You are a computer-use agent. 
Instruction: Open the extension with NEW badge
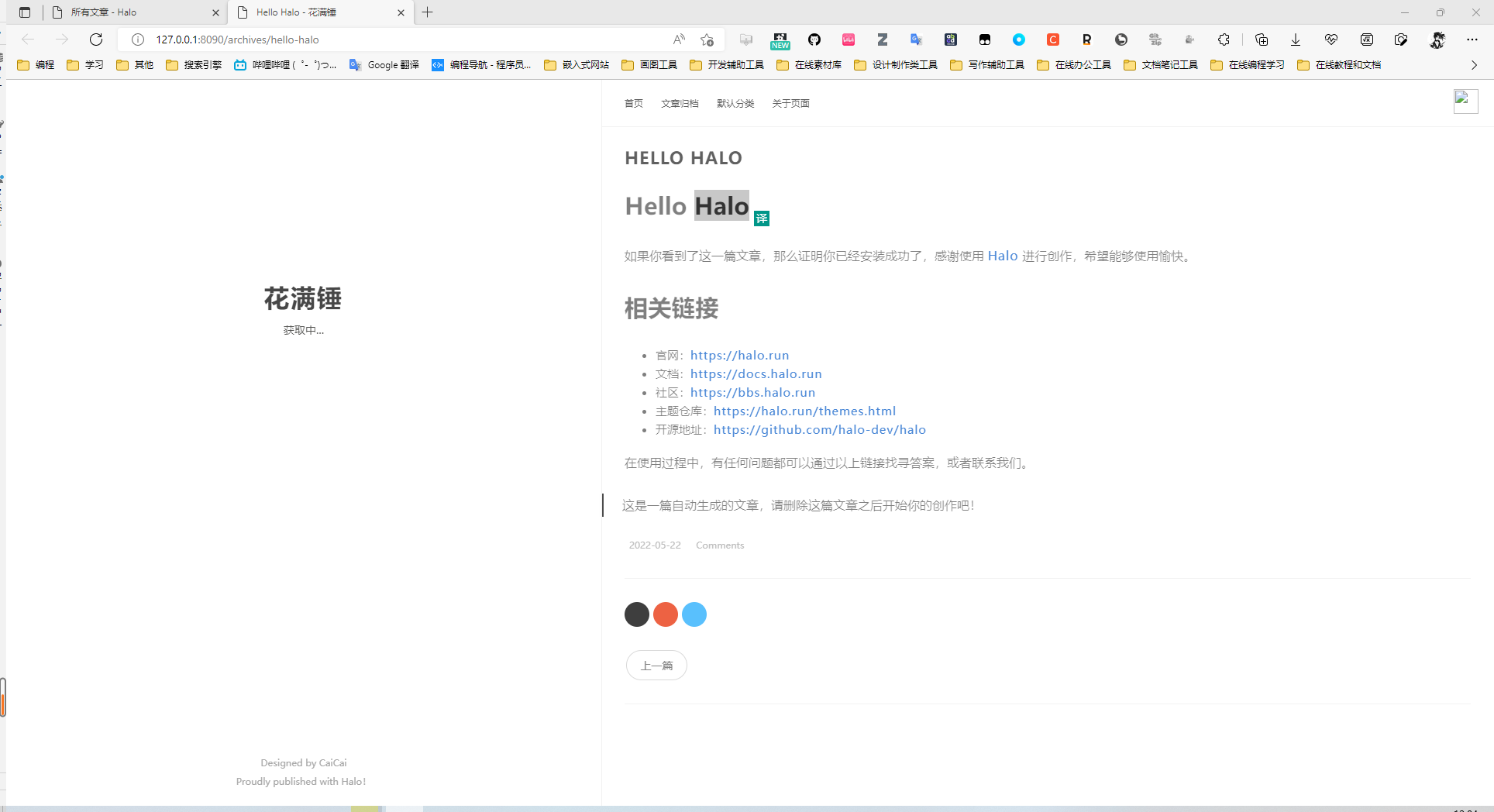[780, 40]
